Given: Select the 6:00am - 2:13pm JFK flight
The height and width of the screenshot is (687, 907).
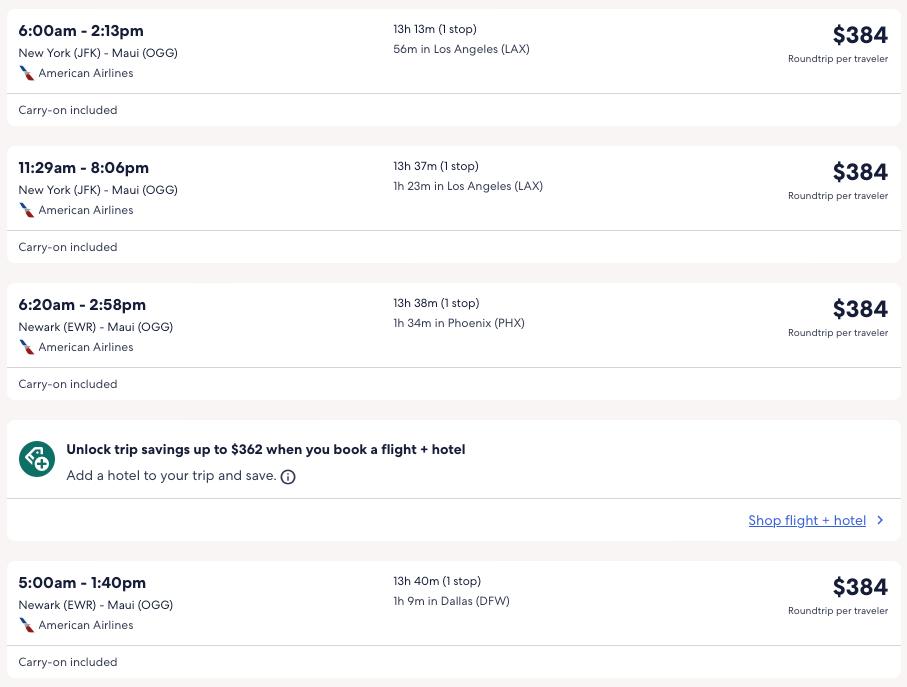Looking at the screenshot, I should tap(82, 31).
